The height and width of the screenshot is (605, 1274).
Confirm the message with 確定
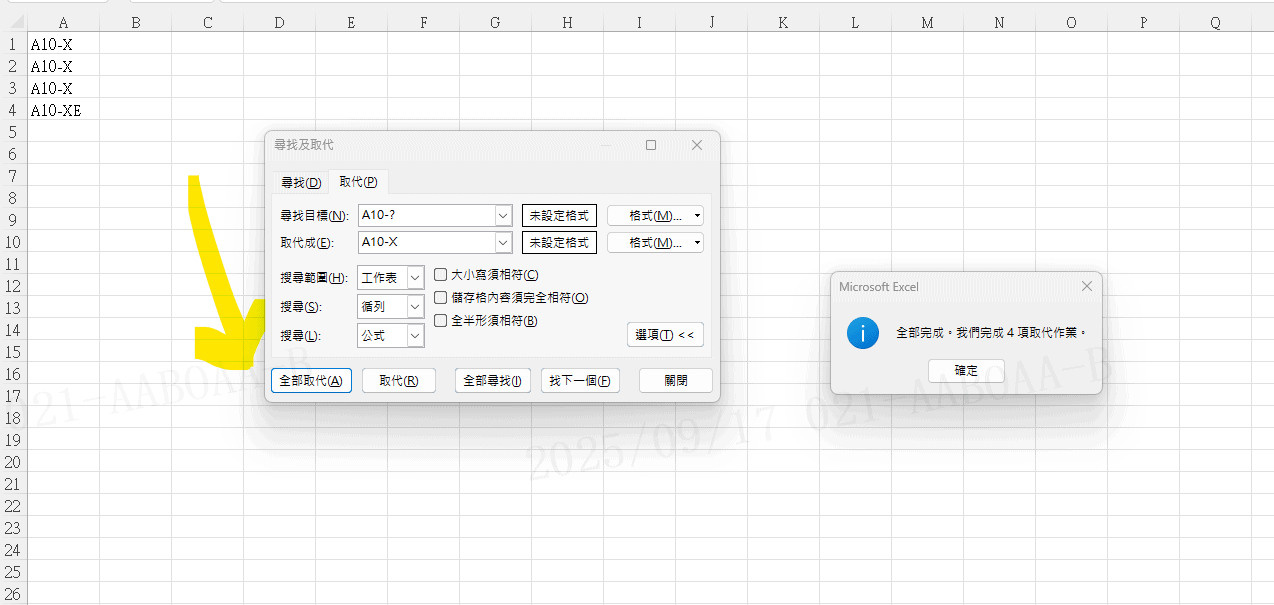[x=966, y=370]
